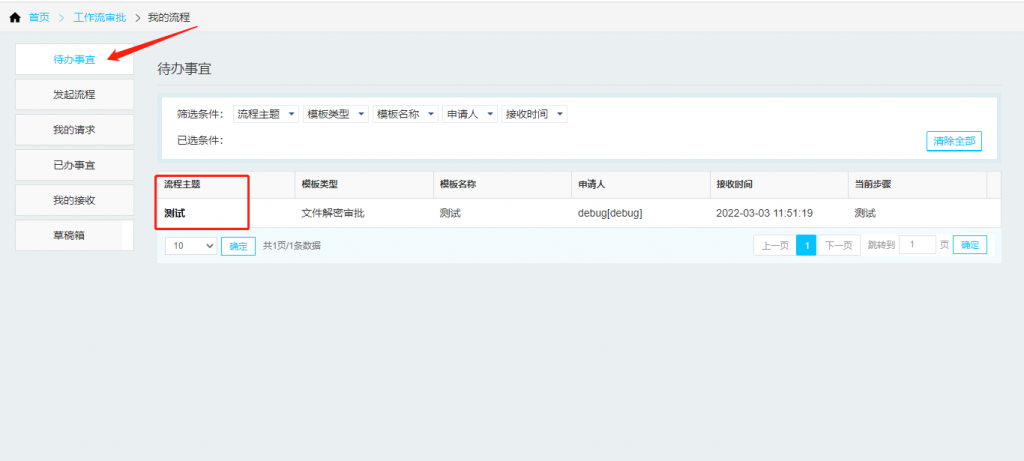Open 我的接收 sidebar item
Screen dimensions: 1024x461
pos(74,200)
